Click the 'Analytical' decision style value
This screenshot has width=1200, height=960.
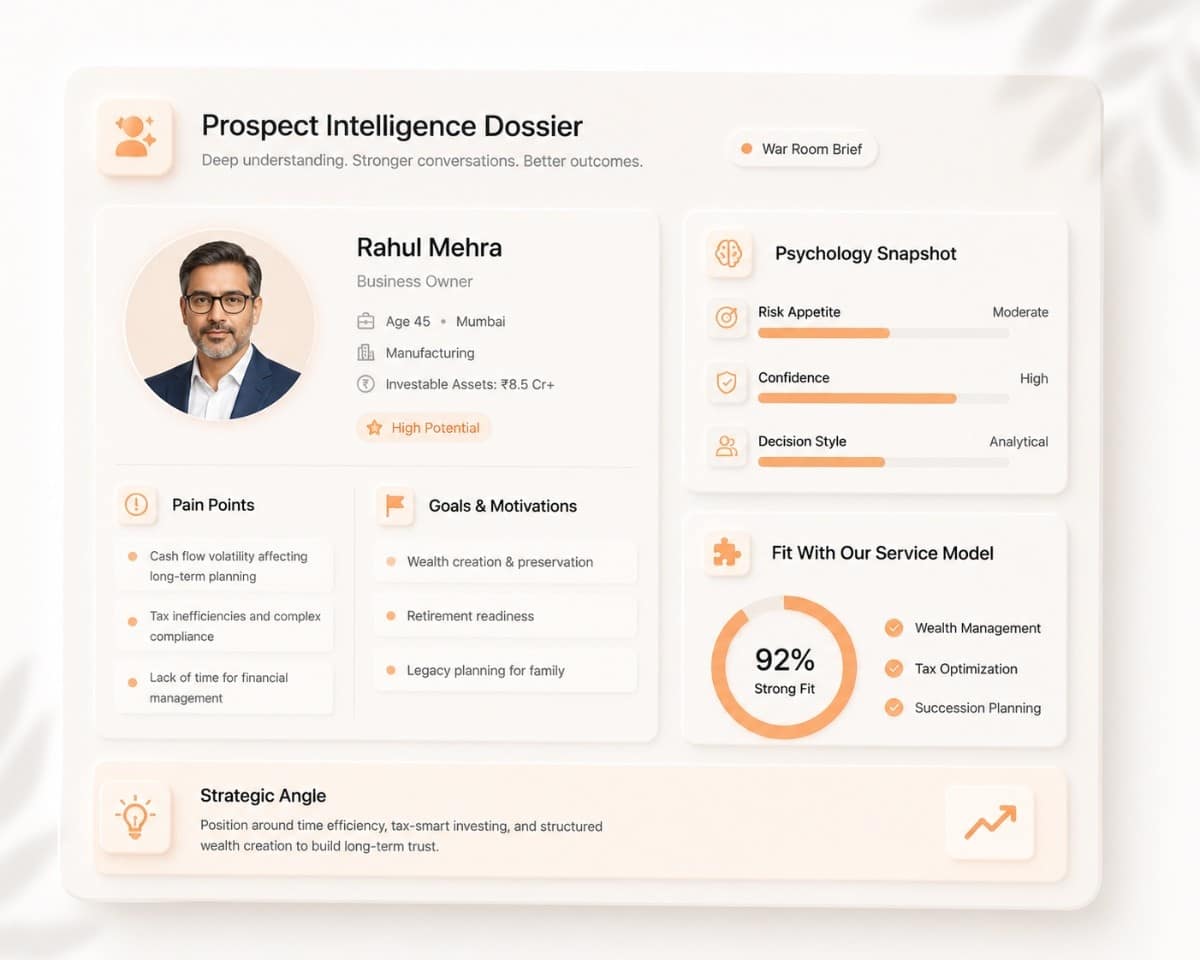point(1019,441)
